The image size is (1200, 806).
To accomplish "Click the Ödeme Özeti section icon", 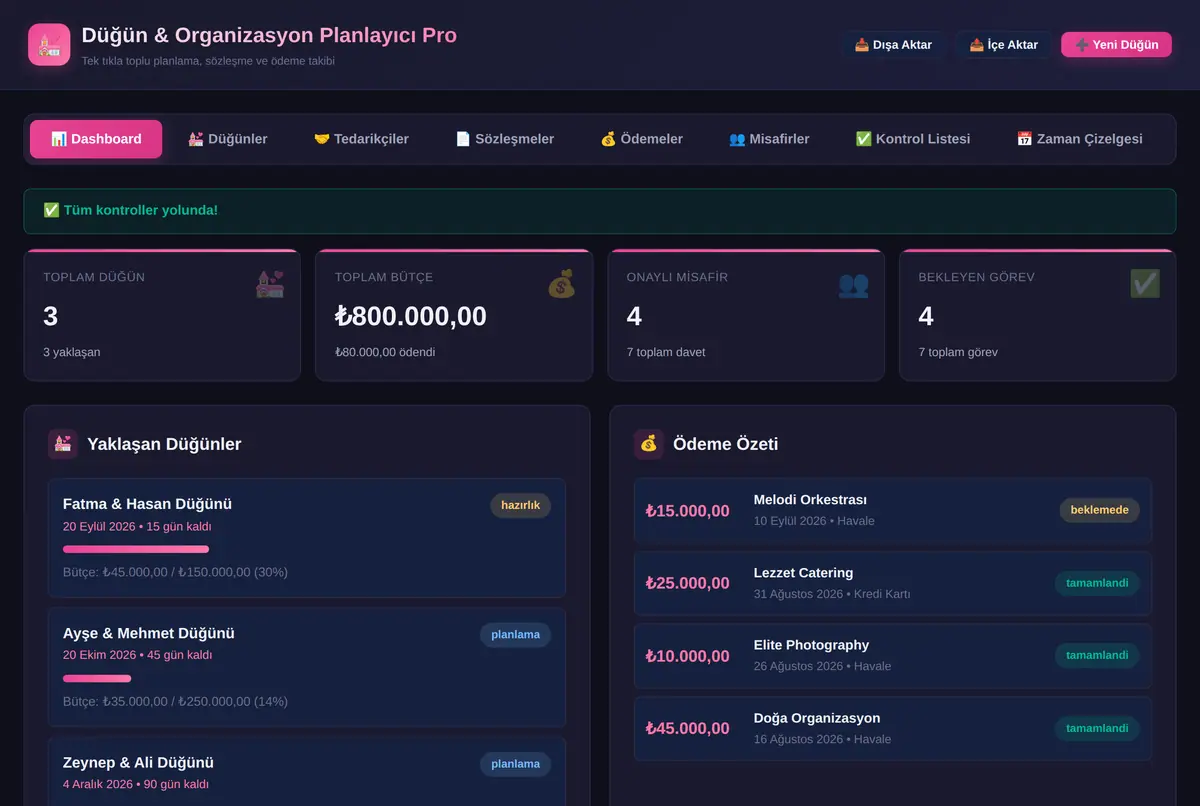I will pos(649,444).
